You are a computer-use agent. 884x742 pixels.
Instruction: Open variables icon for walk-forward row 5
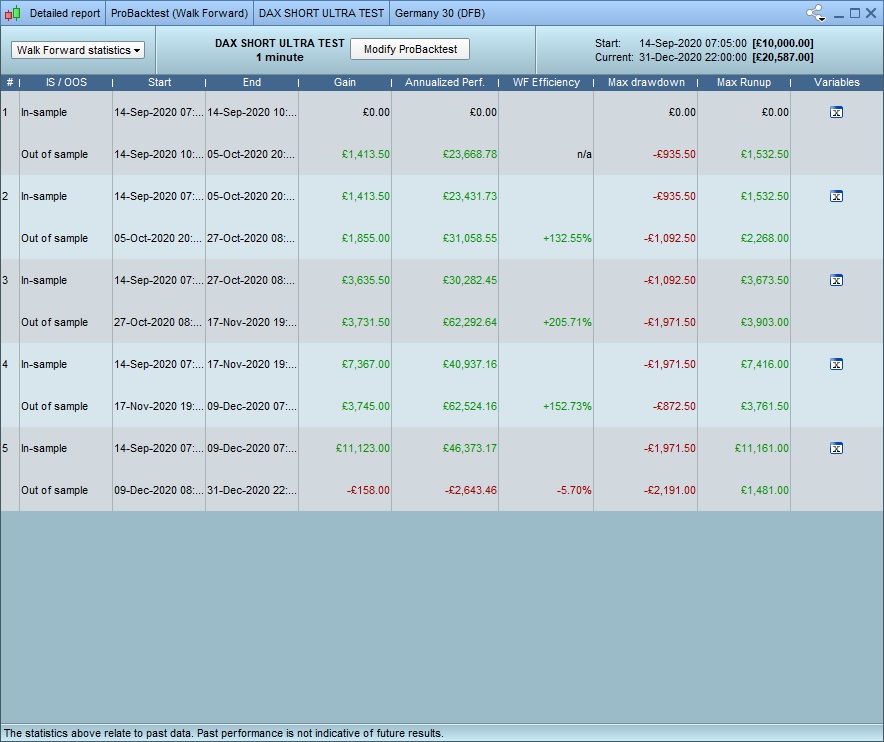pos(836,448)
